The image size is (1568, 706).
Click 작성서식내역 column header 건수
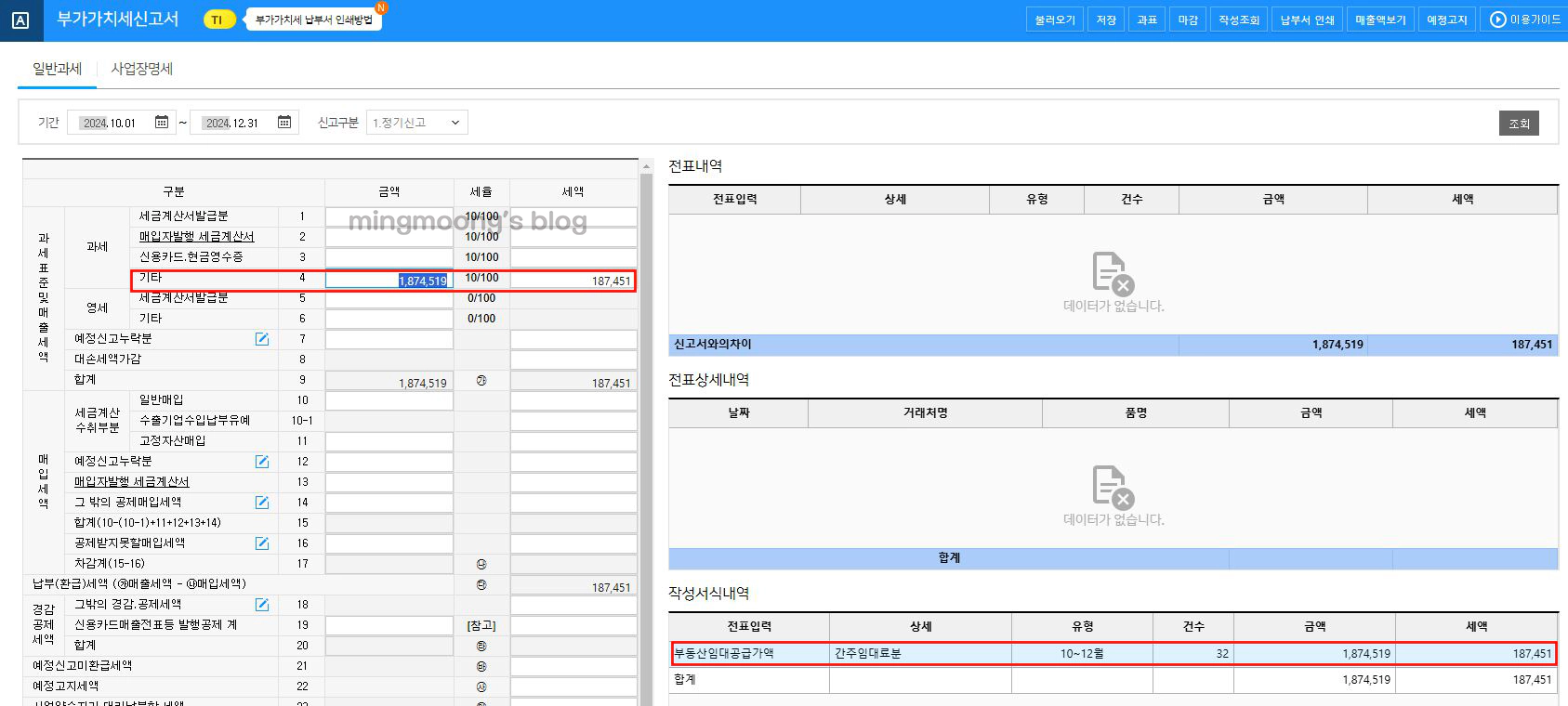coord(1193,626)
